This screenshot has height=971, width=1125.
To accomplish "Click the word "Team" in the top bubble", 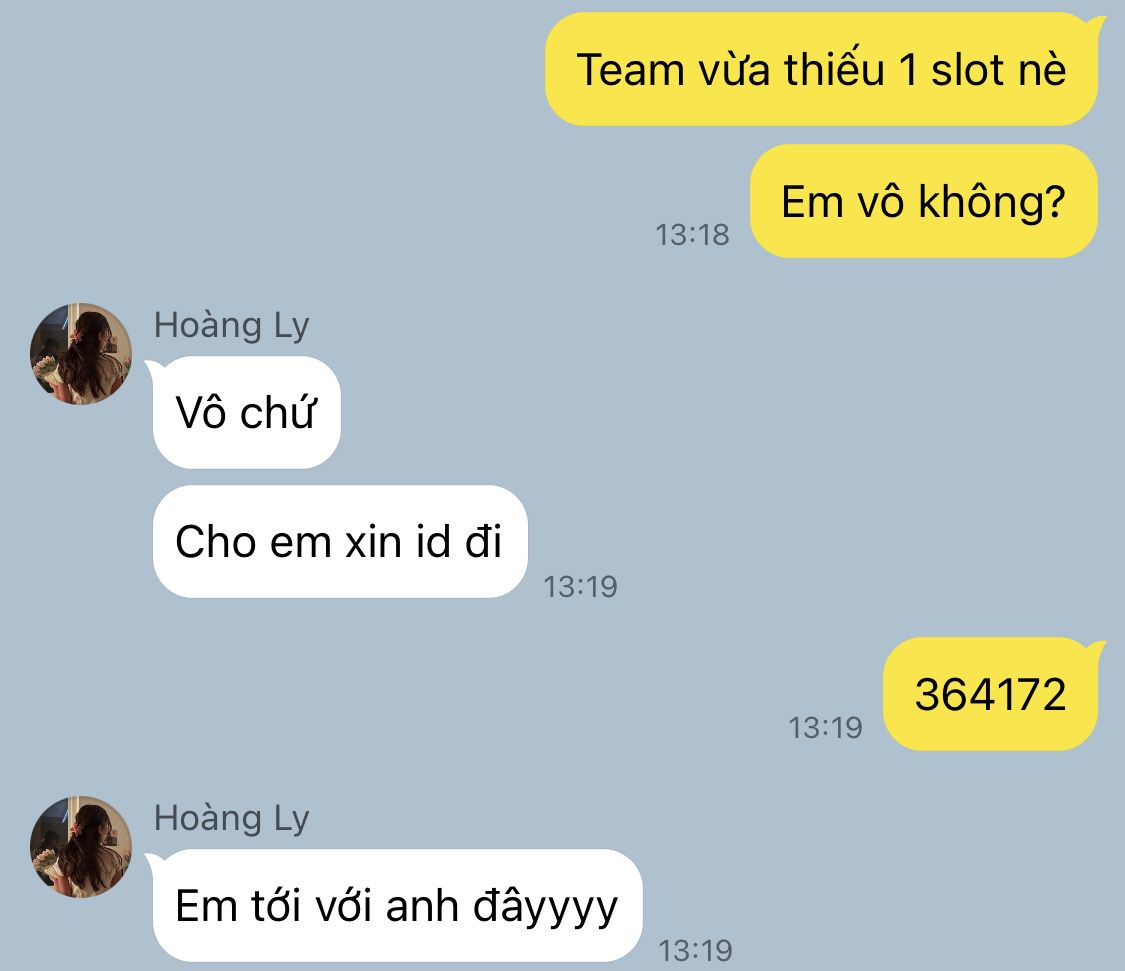I will coord(631,70).
